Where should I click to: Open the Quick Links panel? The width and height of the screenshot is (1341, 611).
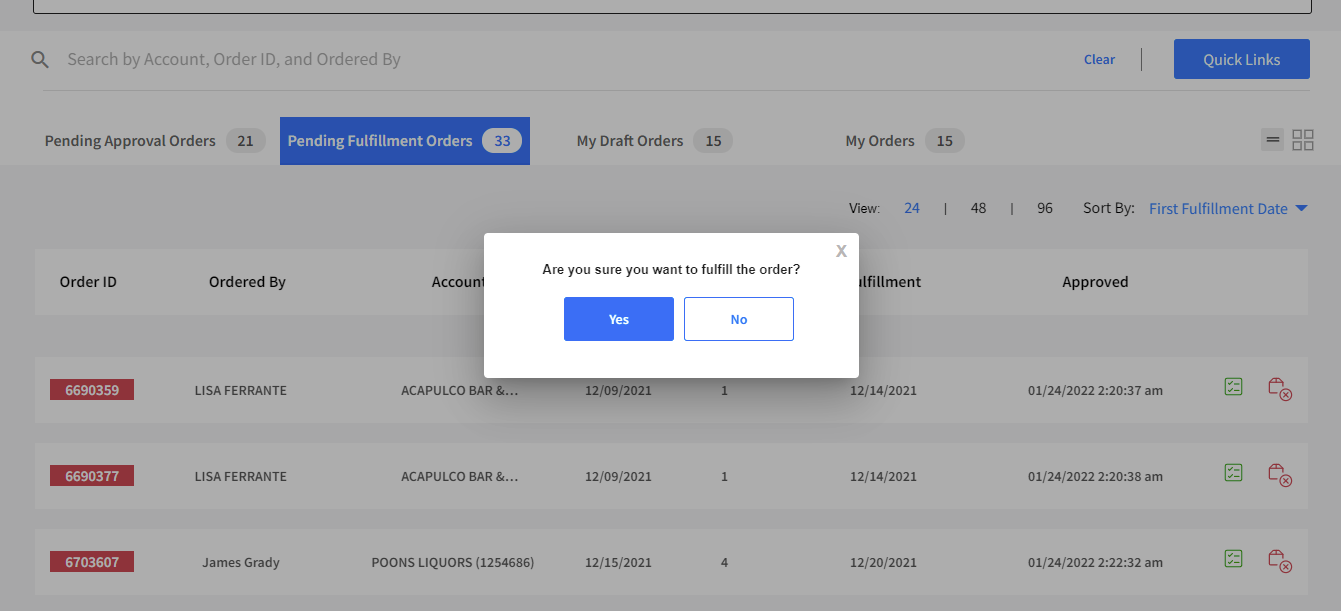pos(1241,58)
